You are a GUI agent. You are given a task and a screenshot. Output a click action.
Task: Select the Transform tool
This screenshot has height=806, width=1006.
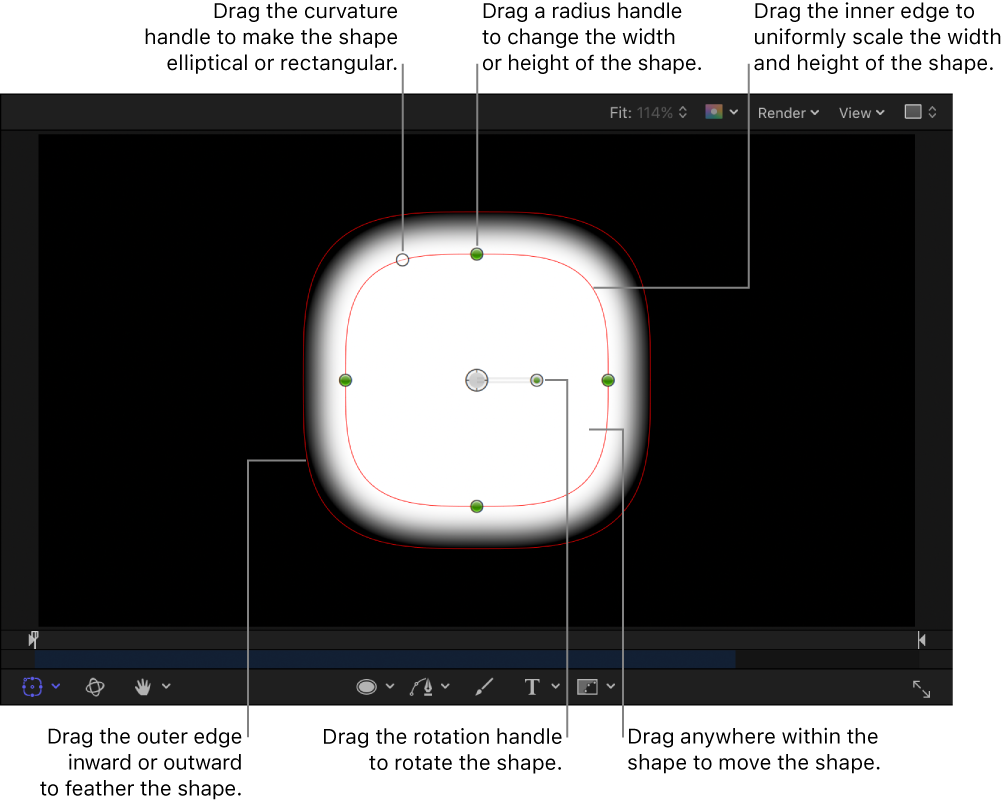tap(32, 686)
